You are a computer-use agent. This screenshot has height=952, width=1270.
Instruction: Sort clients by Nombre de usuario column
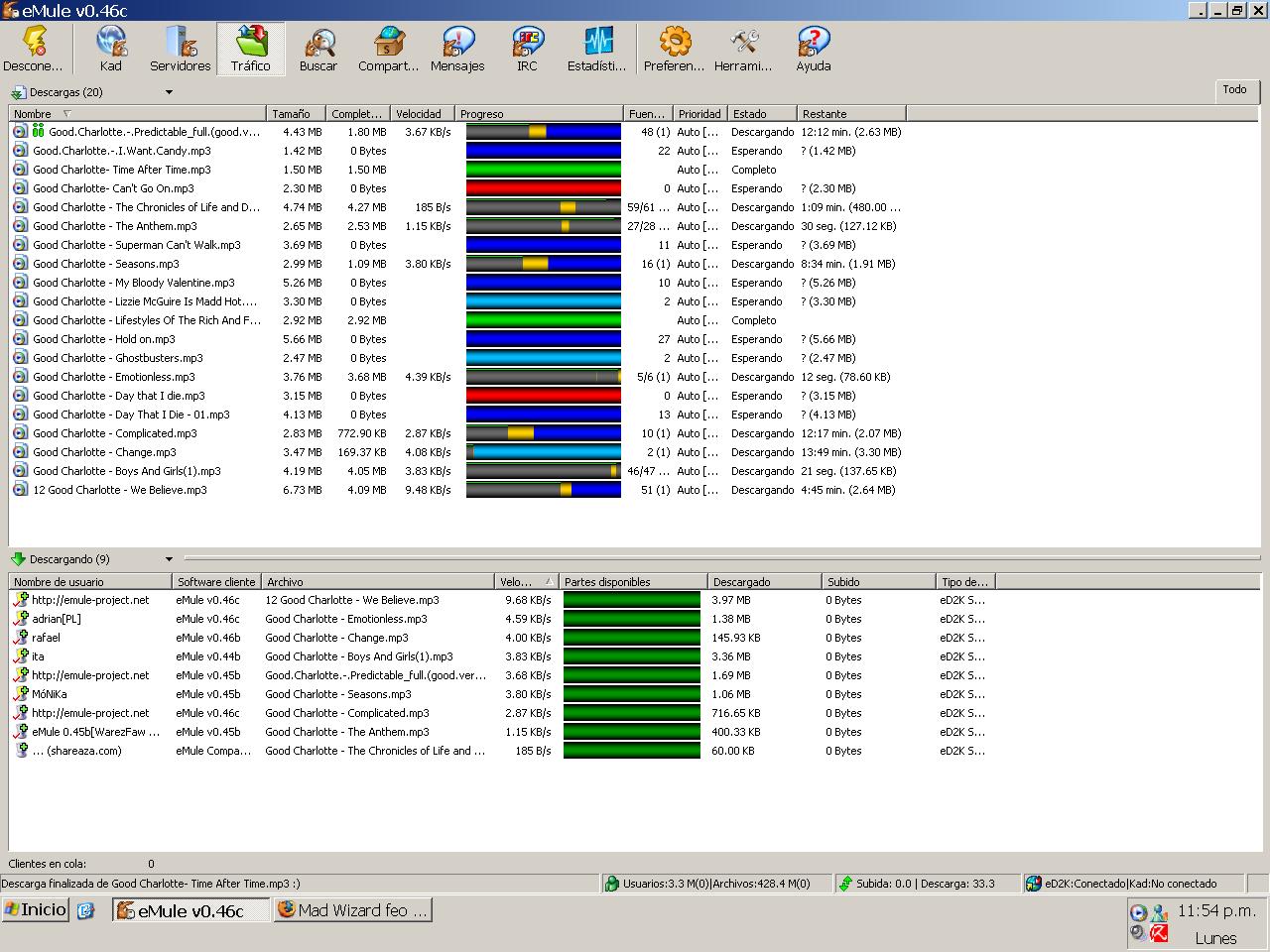[90, 582]
